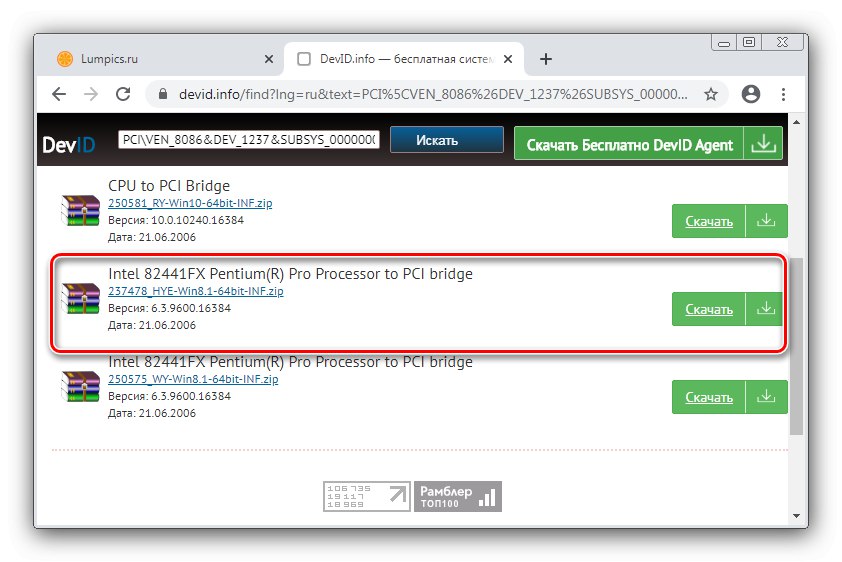Open link 237478_HYE-Win8.1-64bit-INF.zip
Viewport: 842px width, 562px height.
click(195, 291)
